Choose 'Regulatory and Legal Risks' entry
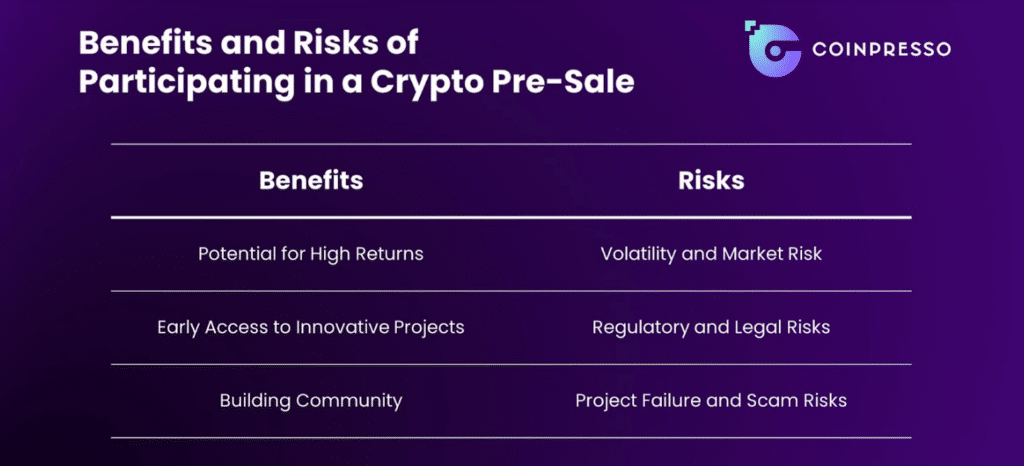The height and width of the screenshot is (466, 1024). pyautogui.click(x=711, y=327)
